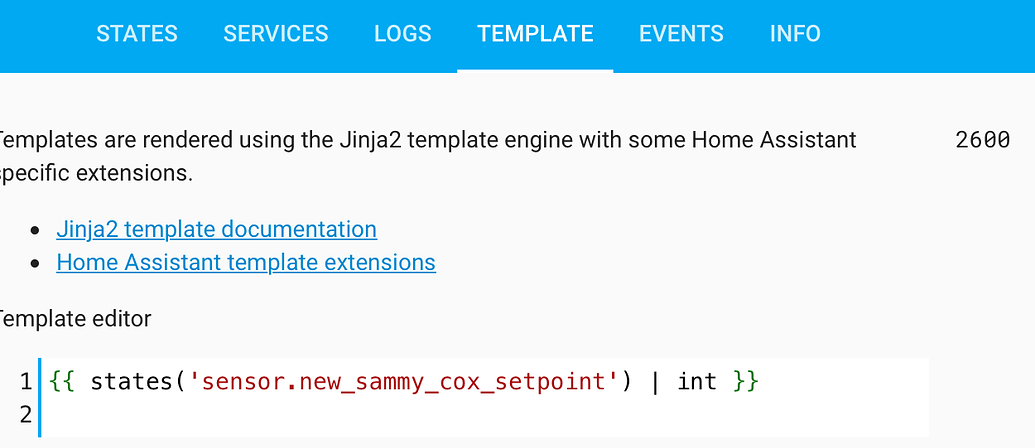Open the EVENTS tab
Screen dimensions: 1035x448
(x=681, y=34)
